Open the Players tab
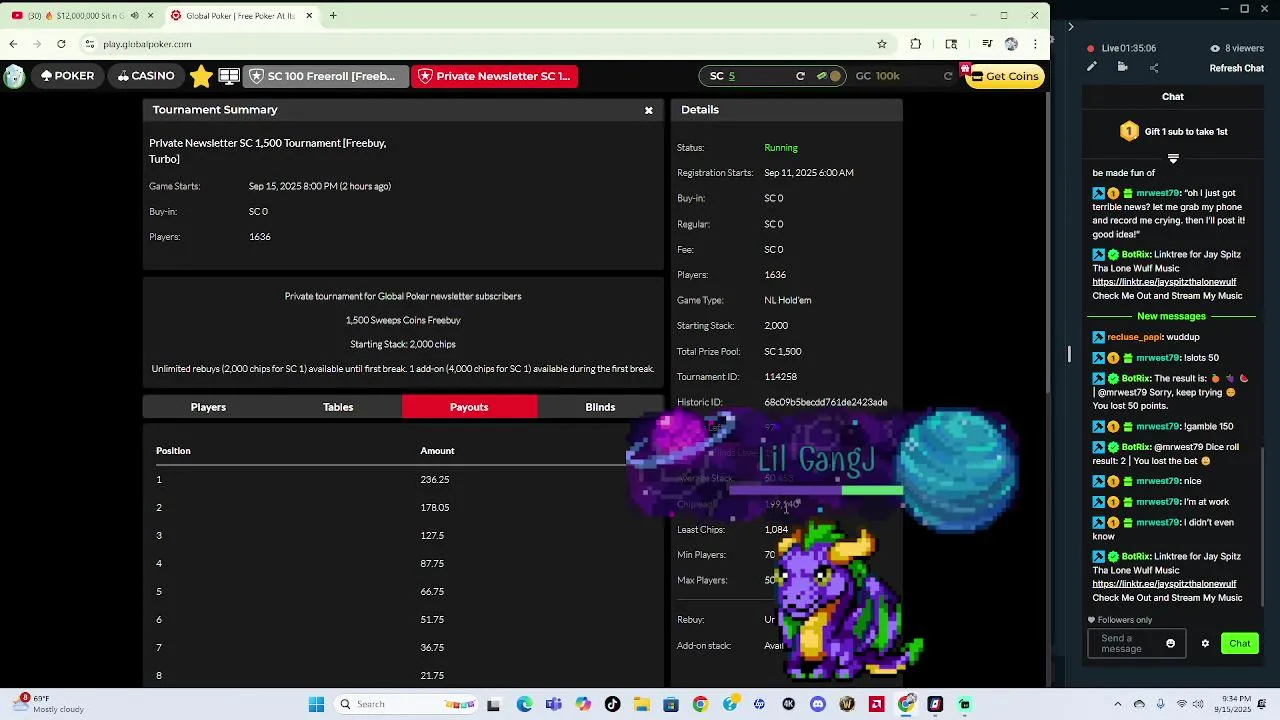1280x720 pixels. [x=208, y=407]
